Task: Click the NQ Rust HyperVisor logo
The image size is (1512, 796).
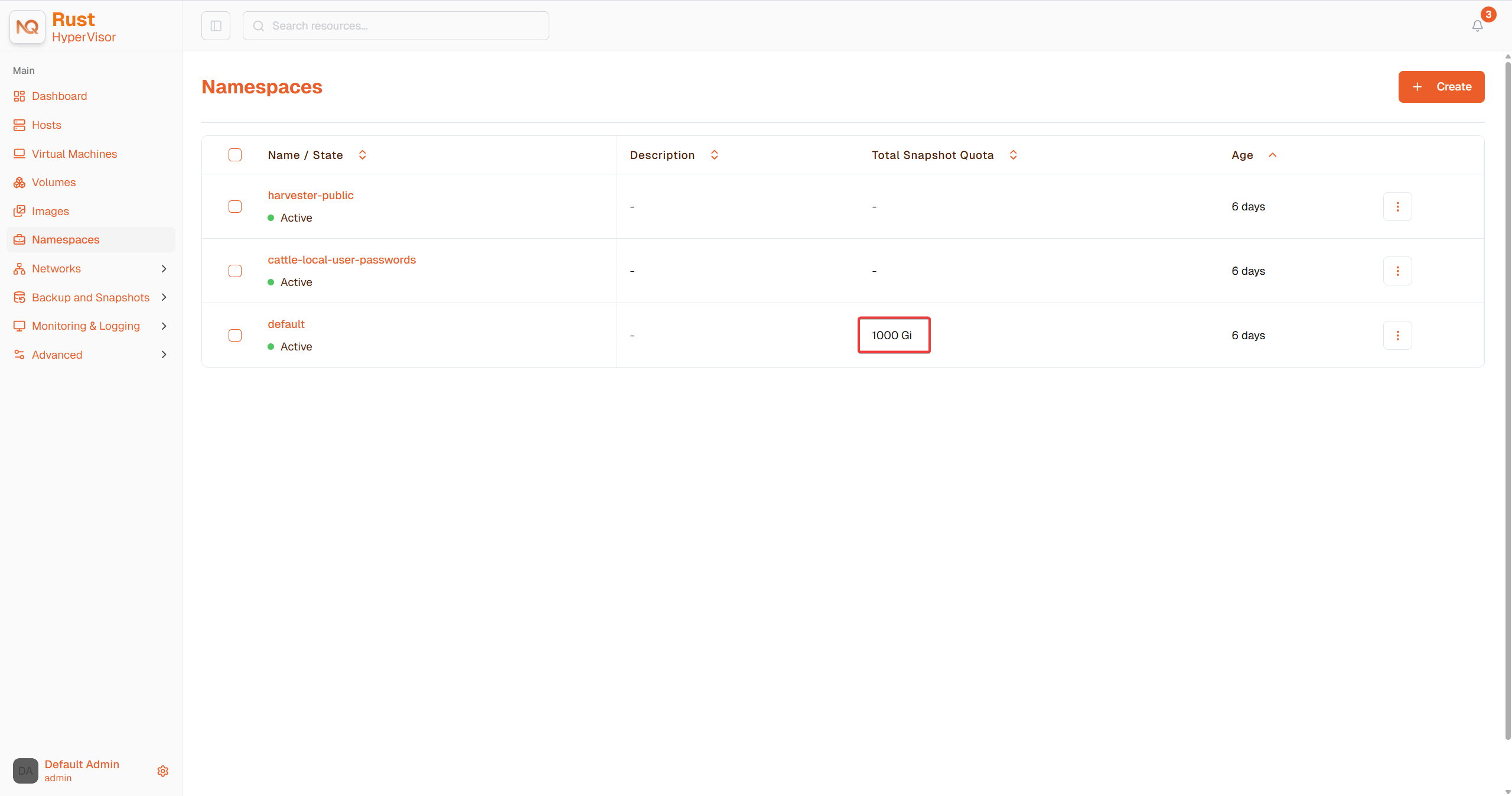Action: (27, 27)
